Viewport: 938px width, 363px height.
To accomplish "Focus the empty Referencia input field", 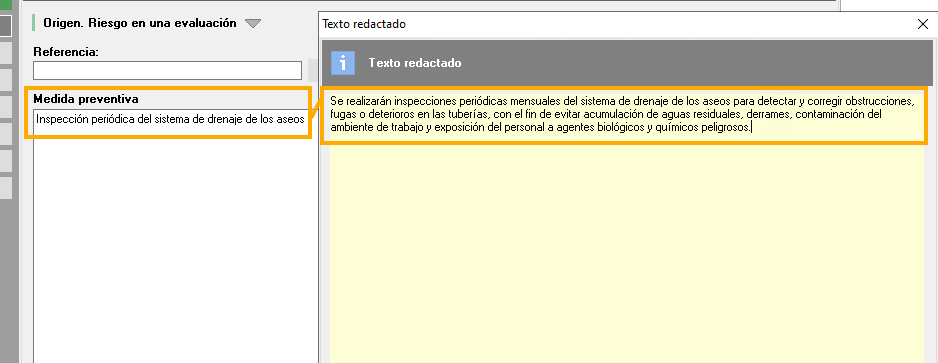I will [x=168, y=71].
